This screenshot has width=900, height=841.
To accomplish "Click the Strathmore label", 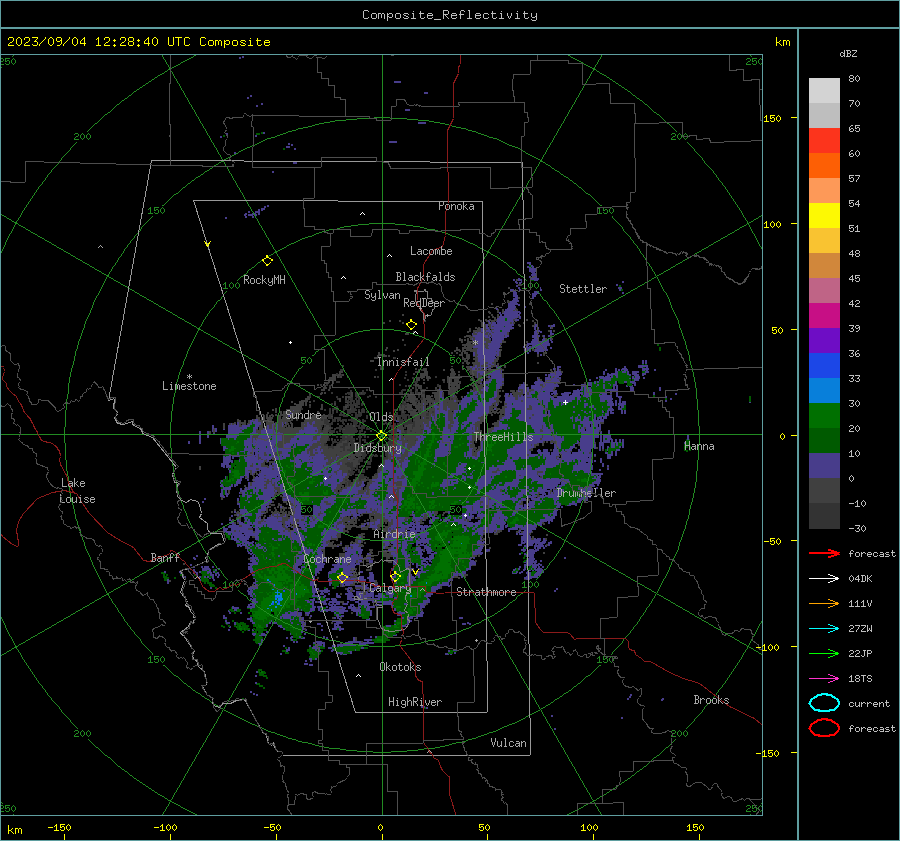I will (486, 592).
